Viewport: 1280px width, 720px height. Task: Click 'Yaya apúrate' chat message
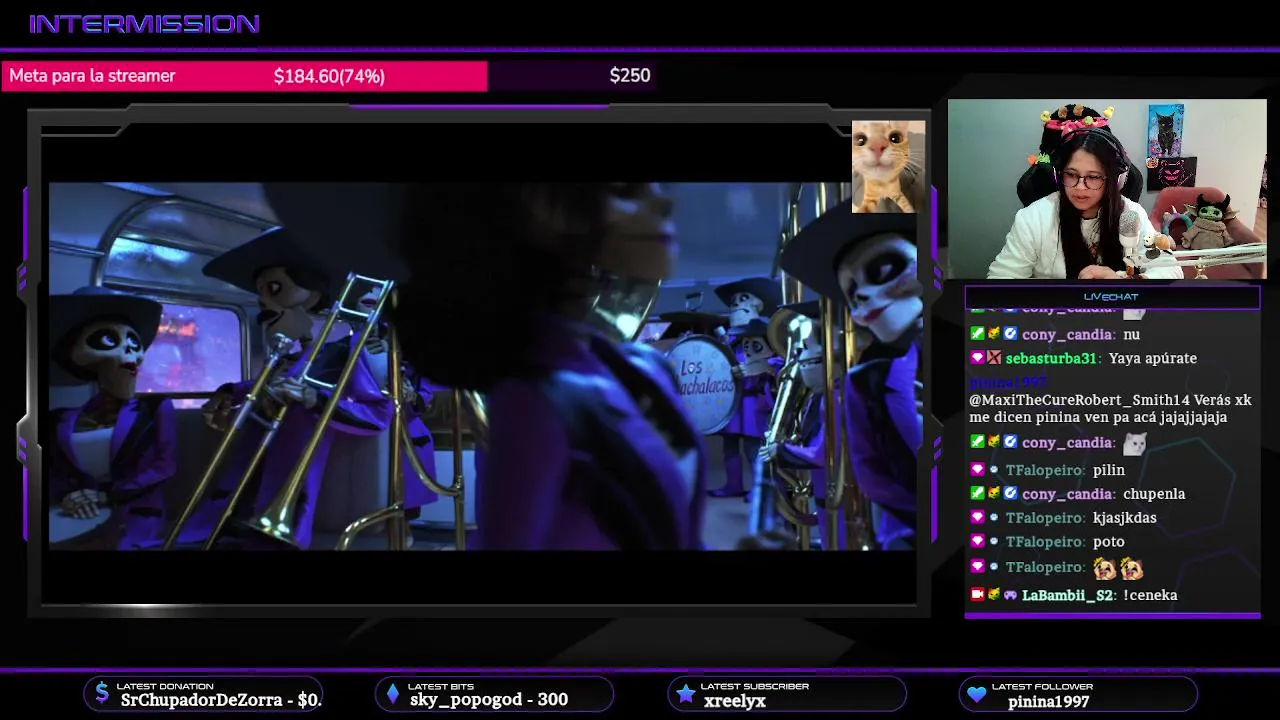pyautogui.click(x=1153, y=358)
